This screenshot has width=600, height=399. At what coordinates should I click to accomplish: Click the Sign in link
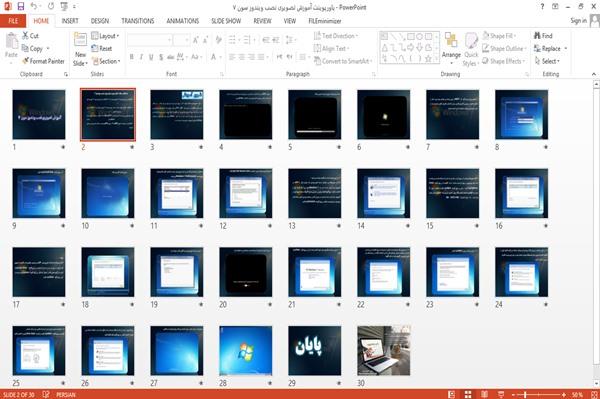click(x=578, y=21)
